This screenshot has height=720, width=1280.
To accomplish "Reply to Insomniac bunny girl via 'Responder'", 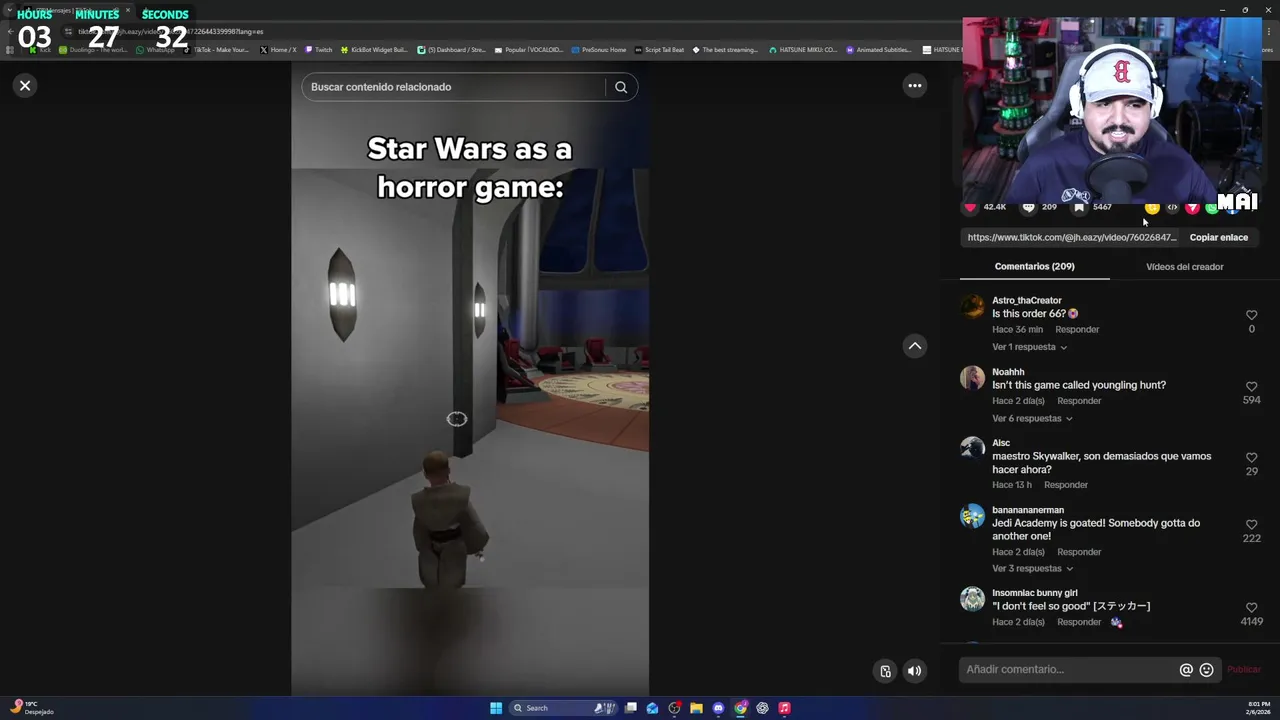I will point(1079,622).
